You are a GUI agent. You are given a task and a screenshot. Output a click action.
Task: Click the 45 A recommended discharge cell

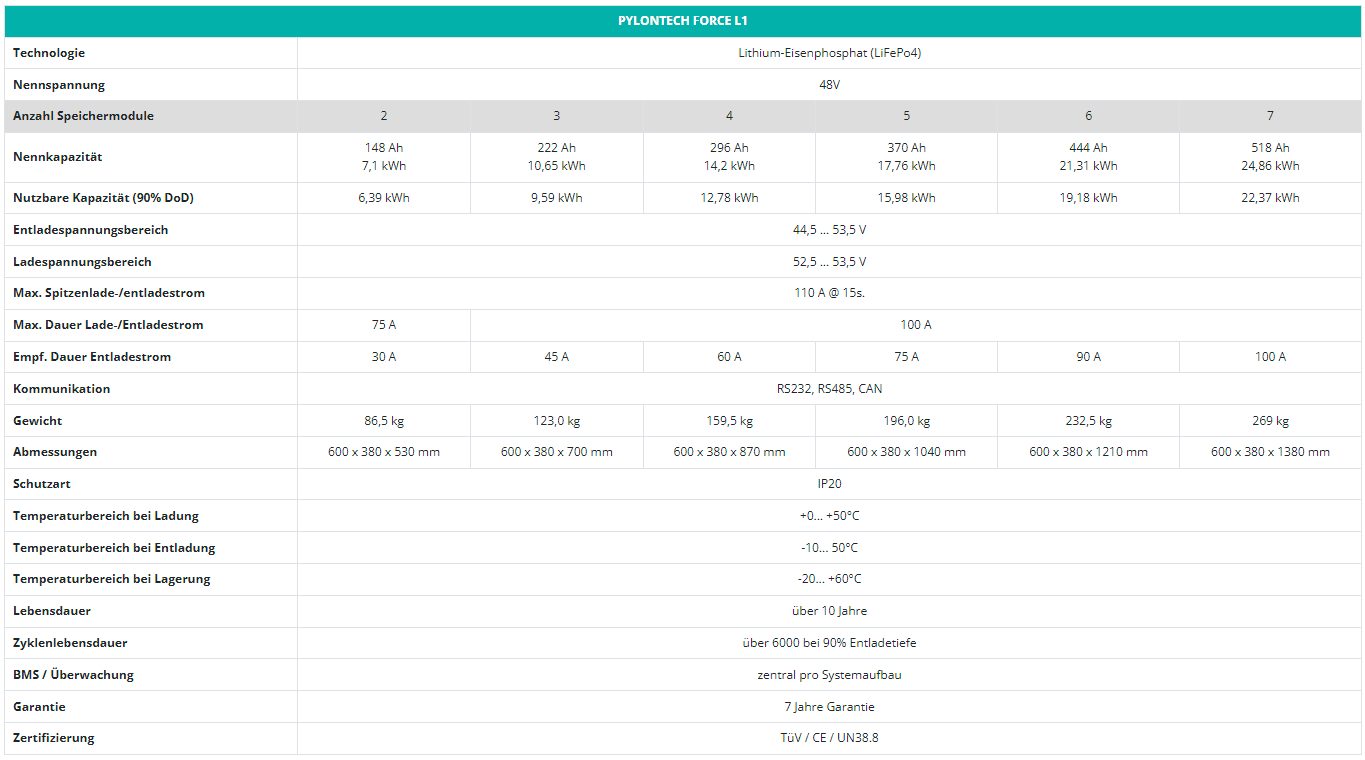tap(557, 357)
